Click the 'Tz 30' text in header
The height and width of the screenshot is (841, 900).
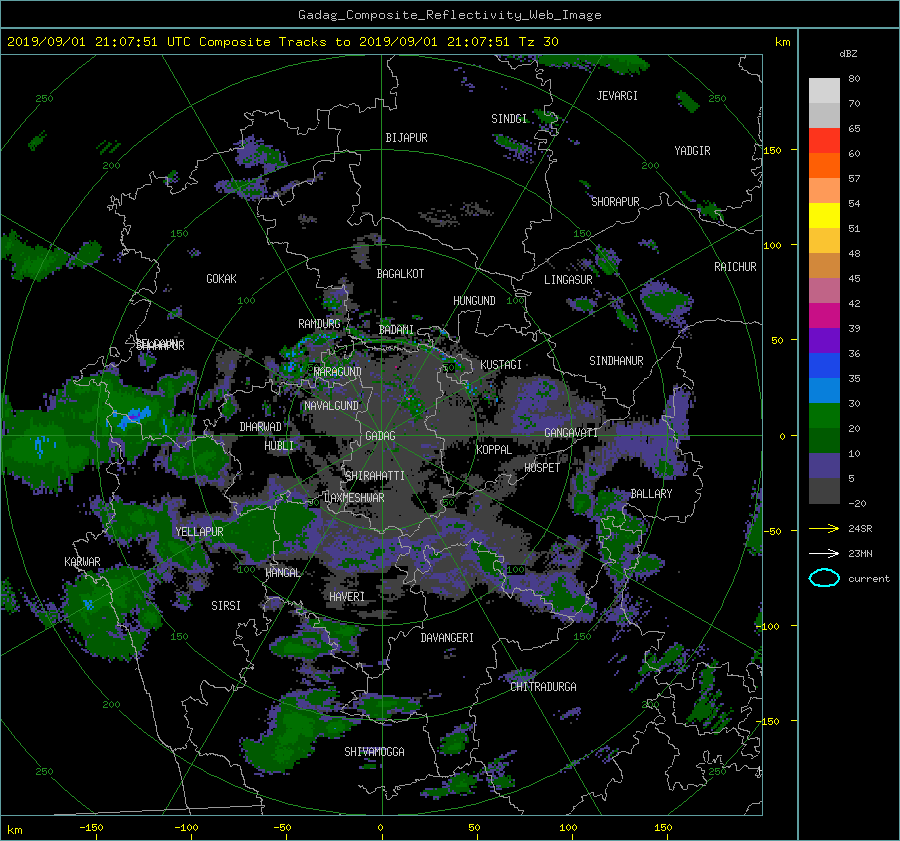[x=538, y=41]
